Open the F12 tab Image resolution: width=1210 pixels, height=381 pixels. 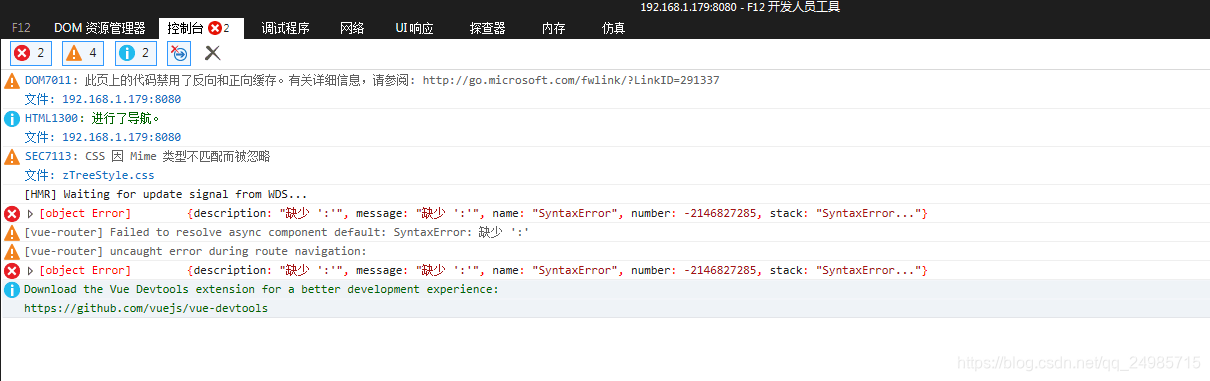pyautogui.click(x=21, y=28)
